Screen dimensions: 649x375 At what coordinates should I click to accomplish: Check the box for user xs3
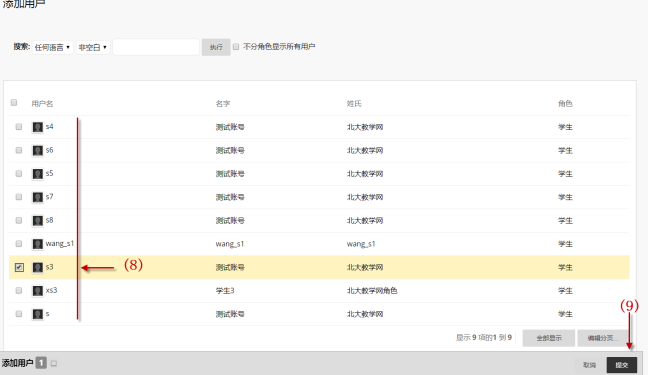coord(19,291)
